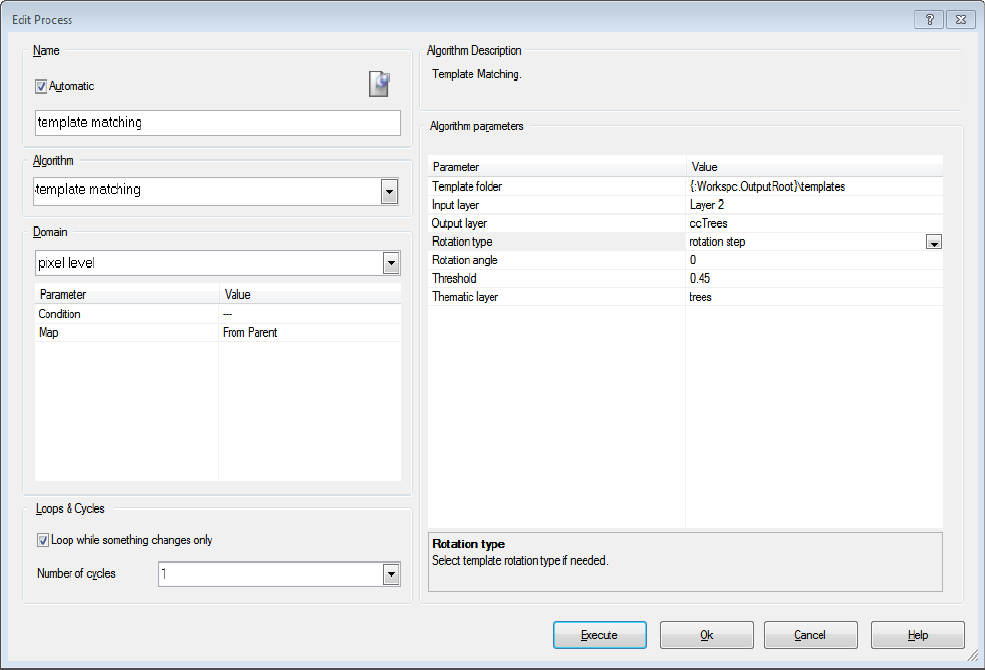
Task: Select the Input layer value Layer 2
Action: pos(814,205)
